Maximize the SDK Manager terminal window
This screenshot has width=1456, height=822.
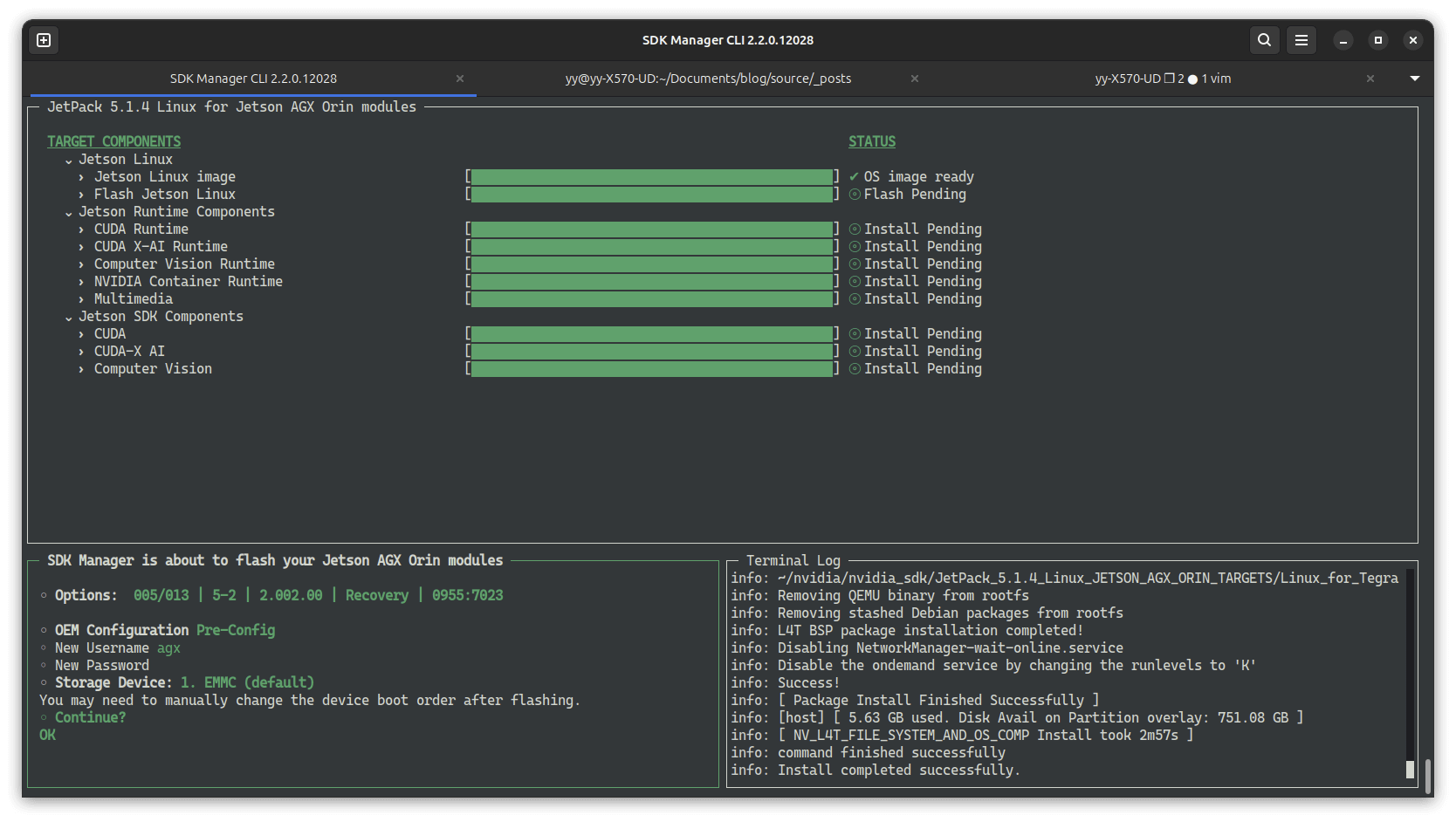pos(1378,40)
